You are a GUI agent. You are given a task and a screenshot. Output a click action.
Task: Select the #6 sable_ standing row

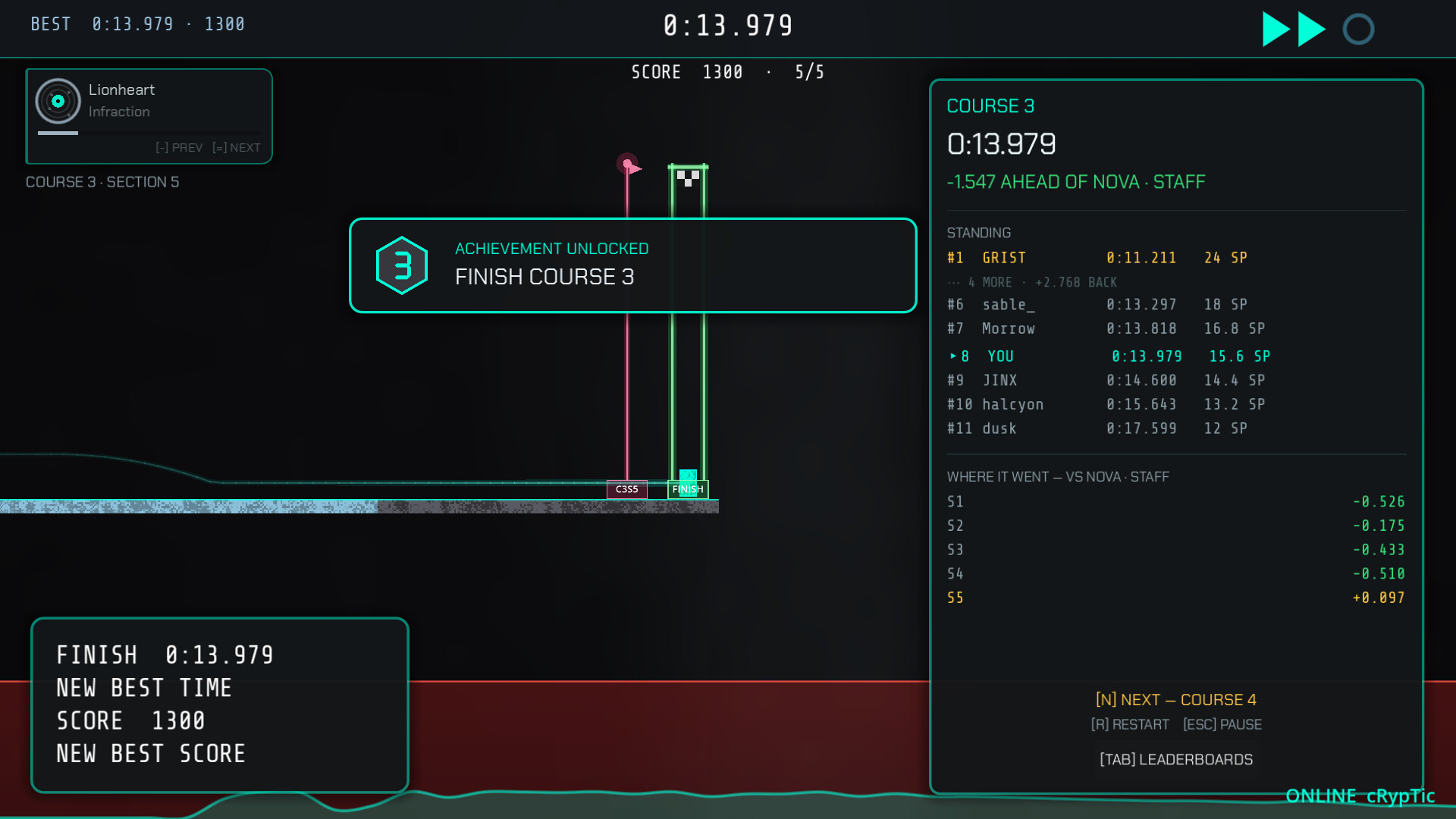click(x=1176, y=304)
